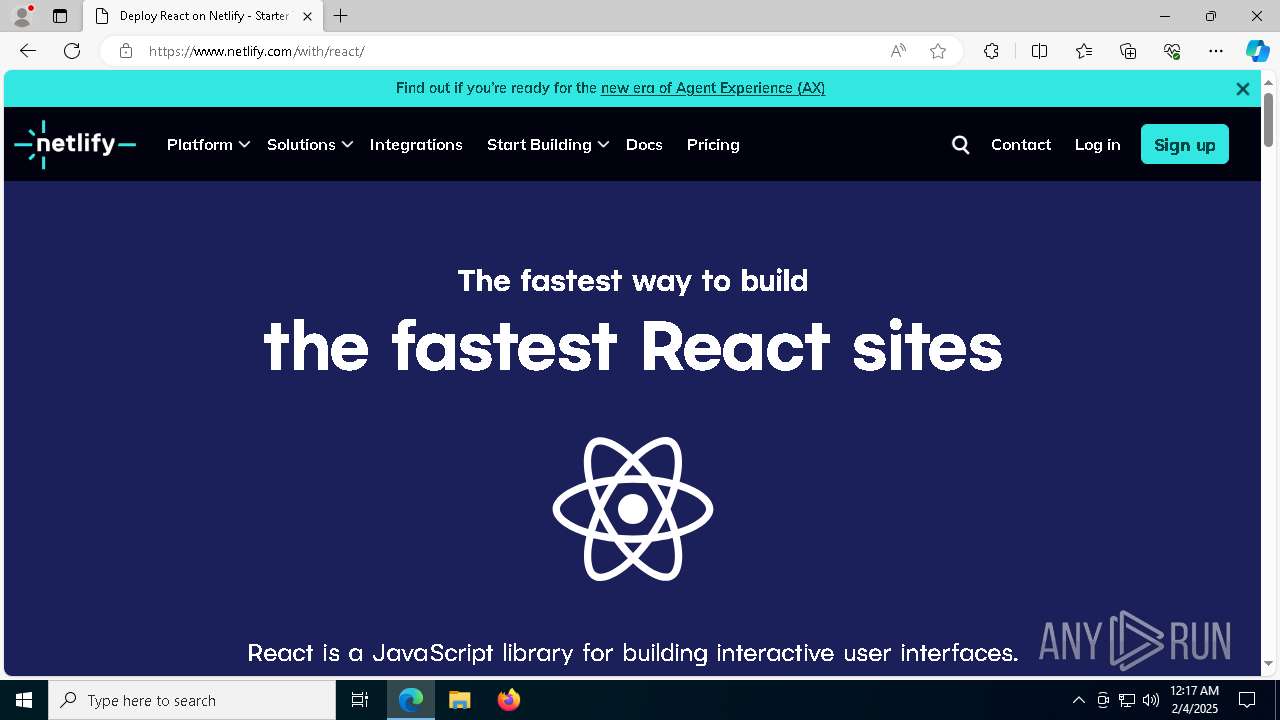Screen dimensions: 1280x720
Task: Open the Pricing page
Action: coord(713,145)
